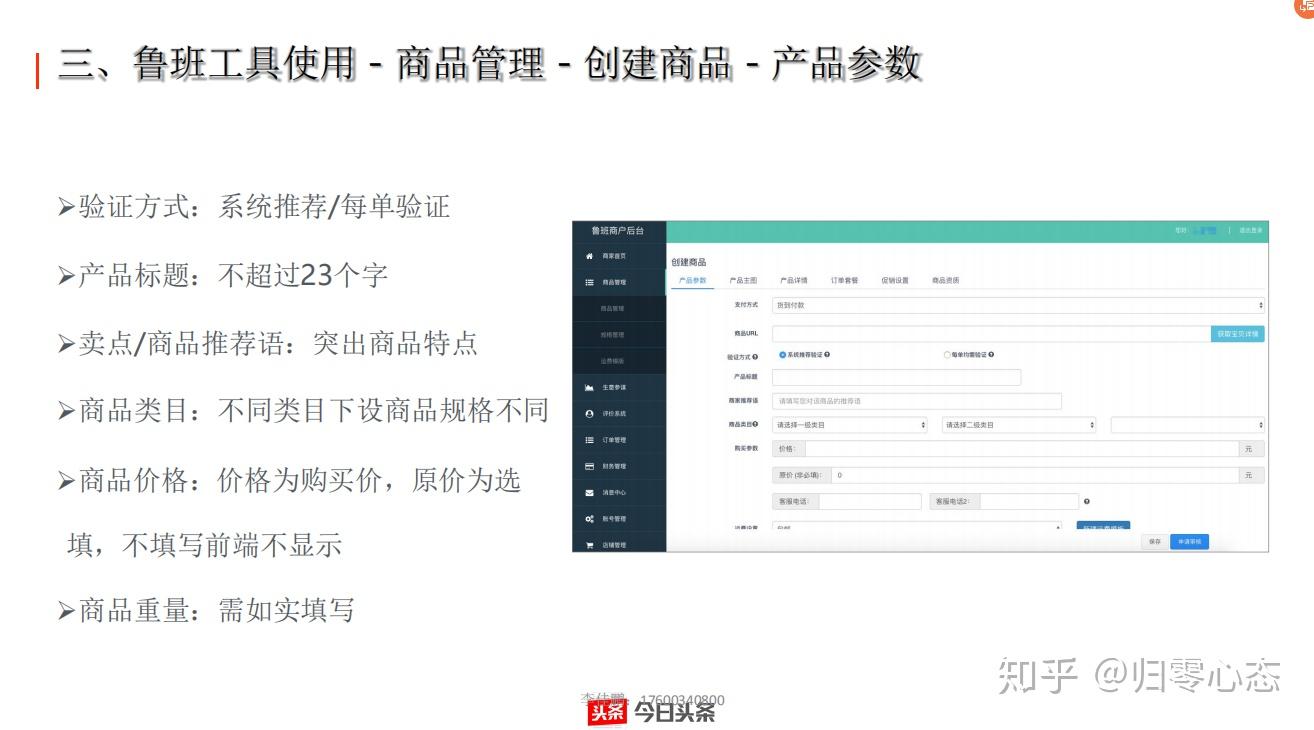The height and width of the screenshot is (730, 1314).
Task: Select the 系统推荐验证 radio button
Action: pos(782,354)
